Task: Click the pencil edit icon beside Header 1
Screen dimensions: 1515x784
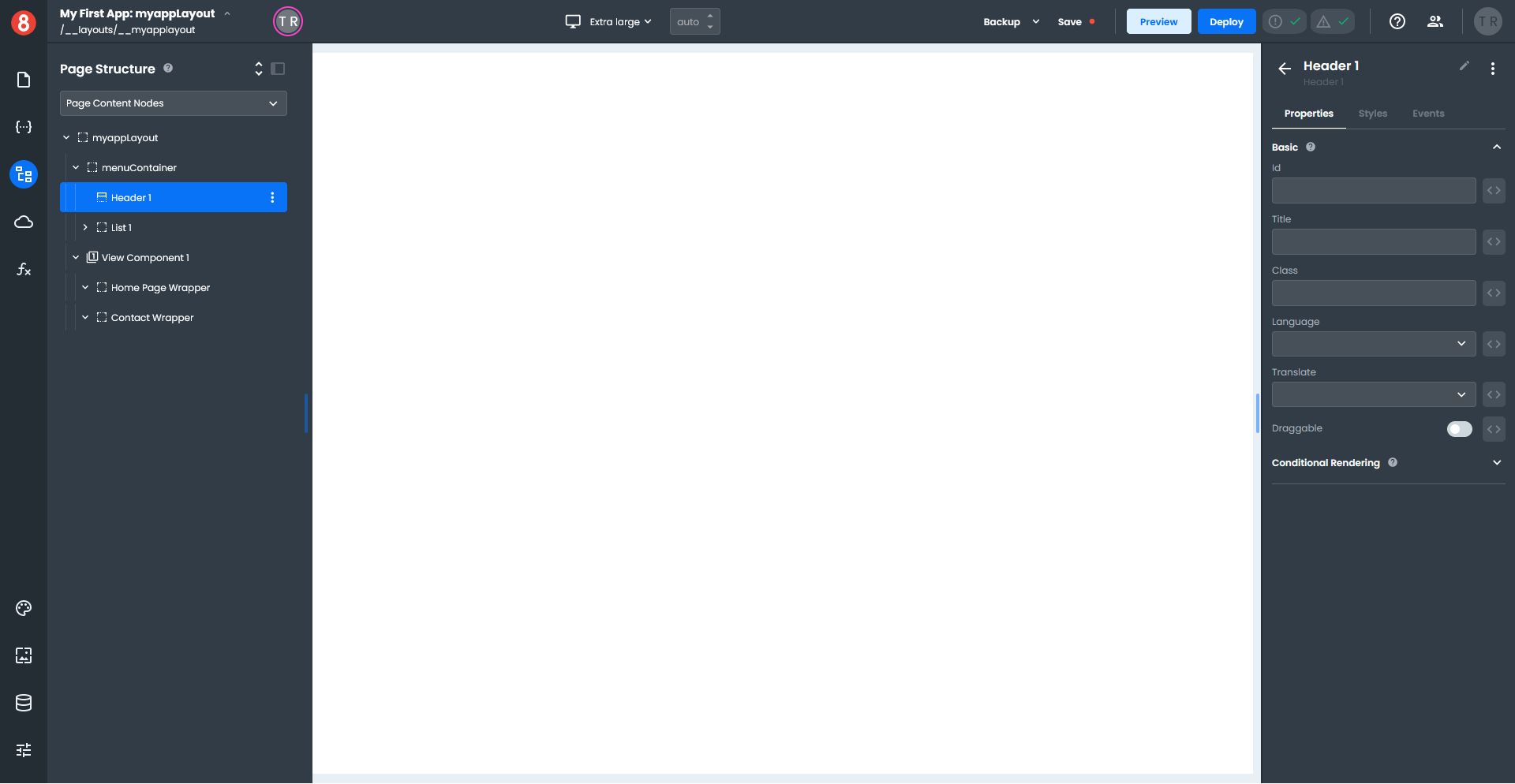Action: coord(1464,66)
